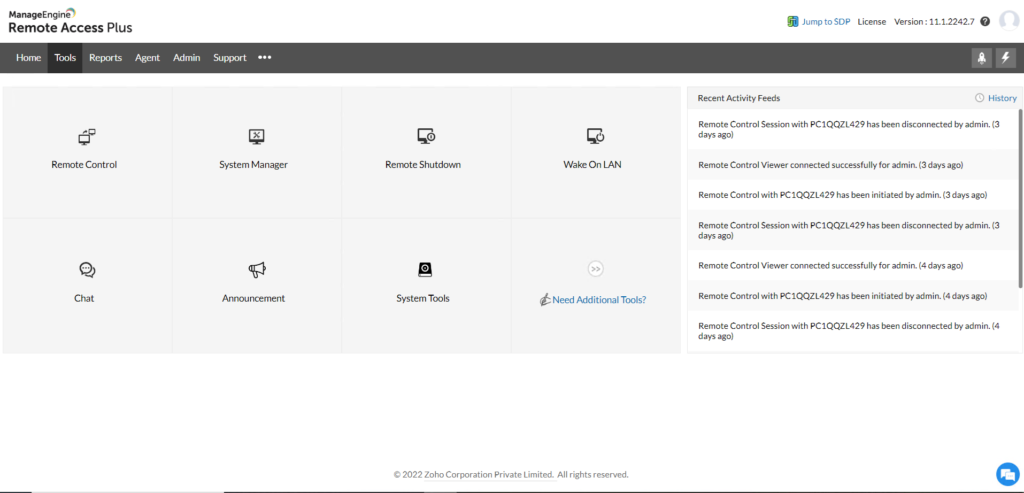Click the Remote Shutdown label
The width and height of the screenshot is (1024, 493).
coord(423,165)
